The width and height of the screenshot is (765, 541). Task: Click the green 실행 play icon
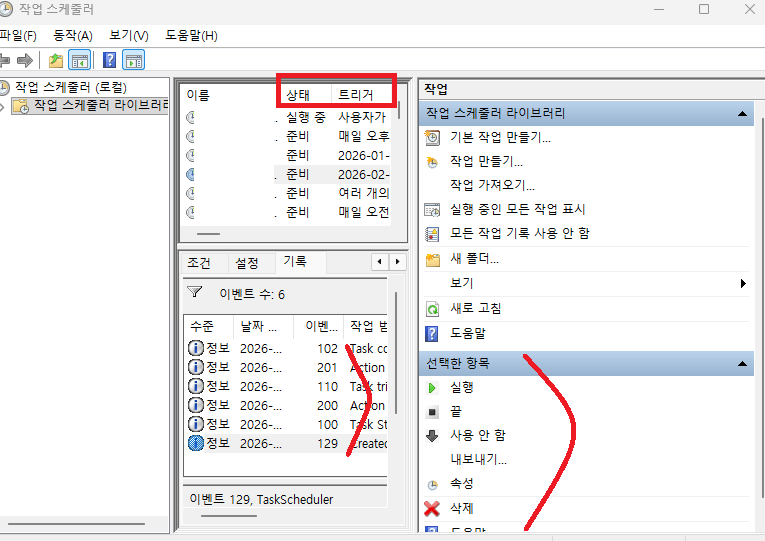tap(432, 387)
